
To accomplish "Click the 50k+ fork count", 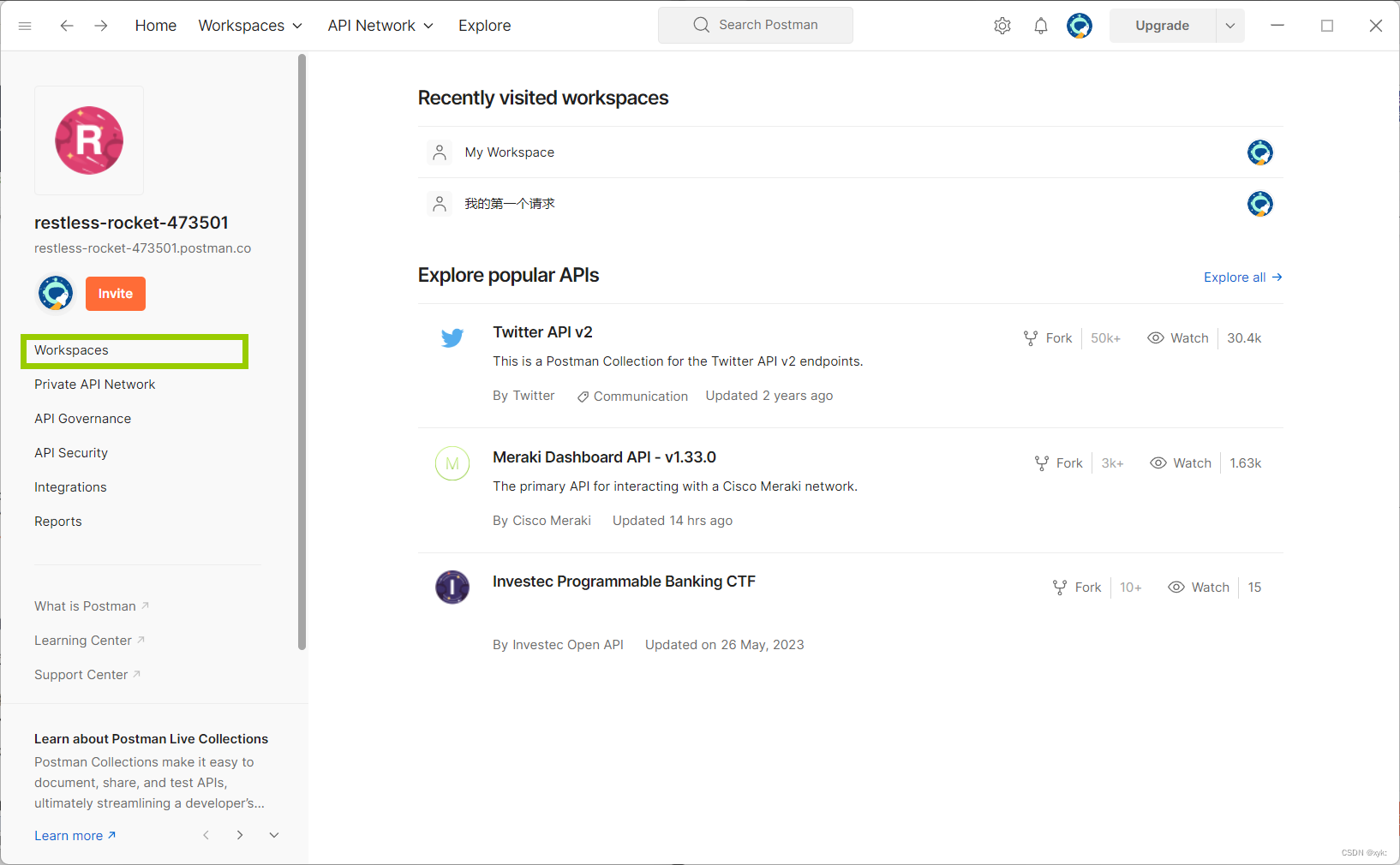I will click(x=1105, y=338).
